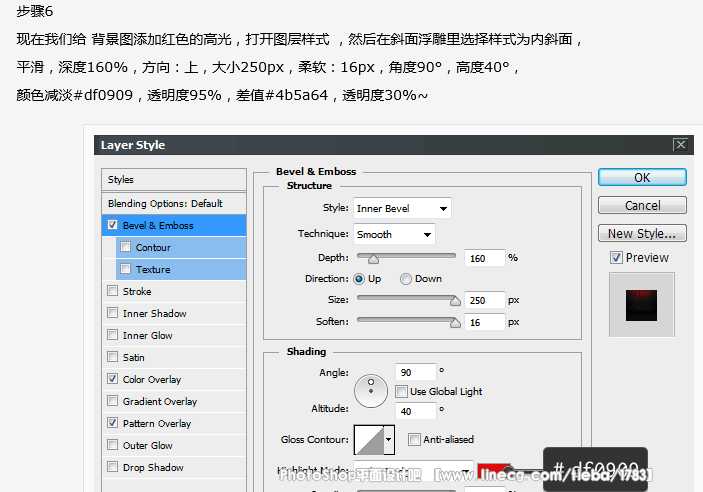Click the Altitude value input field
The image size is (703, 492).
(x=414, y=410)
